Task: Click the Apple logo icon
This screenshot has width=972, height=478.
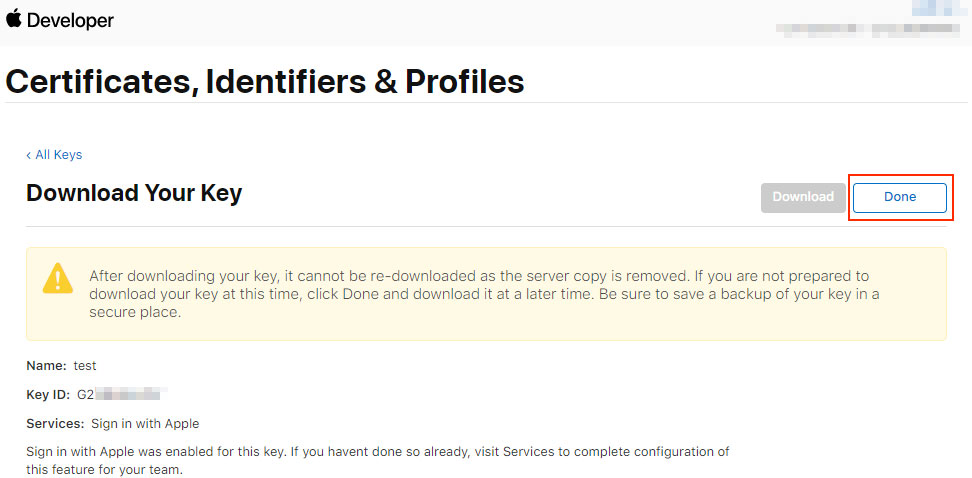Action: tap(14, 19)
